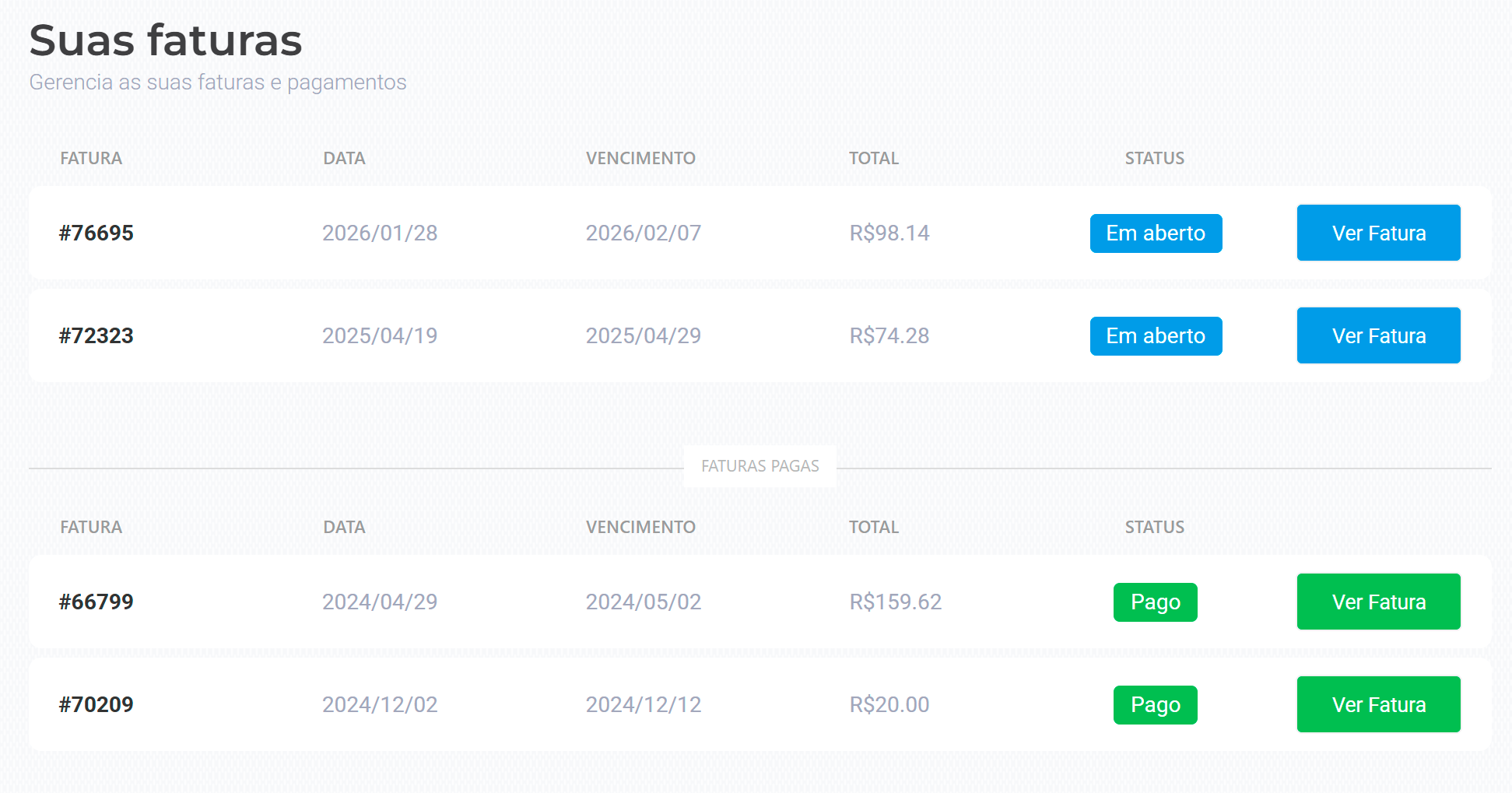Open Ver Fatura for invoice #70209

tap(1378, 704)
